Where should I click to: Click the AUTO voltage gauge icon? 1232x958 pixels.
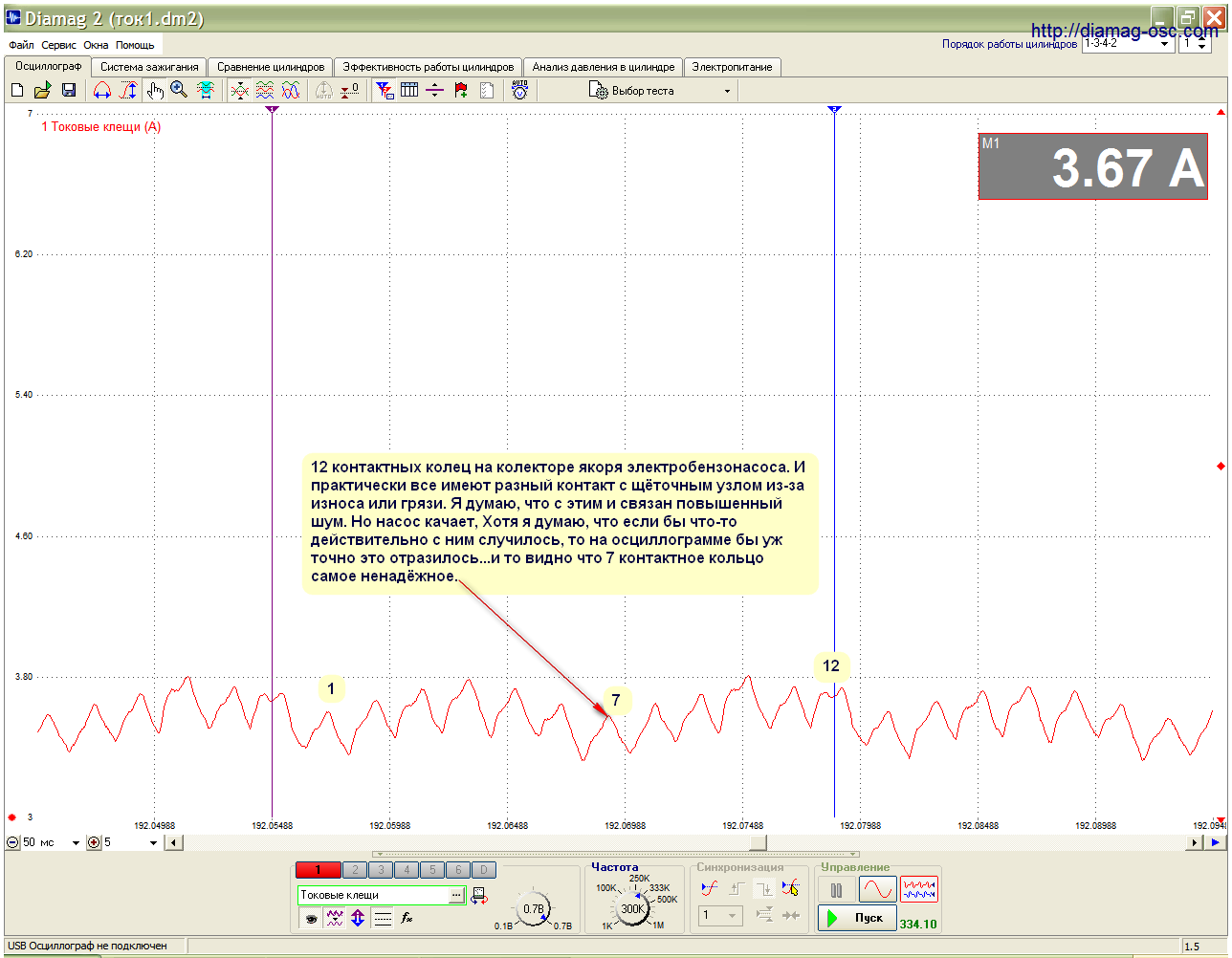point(519,90)
